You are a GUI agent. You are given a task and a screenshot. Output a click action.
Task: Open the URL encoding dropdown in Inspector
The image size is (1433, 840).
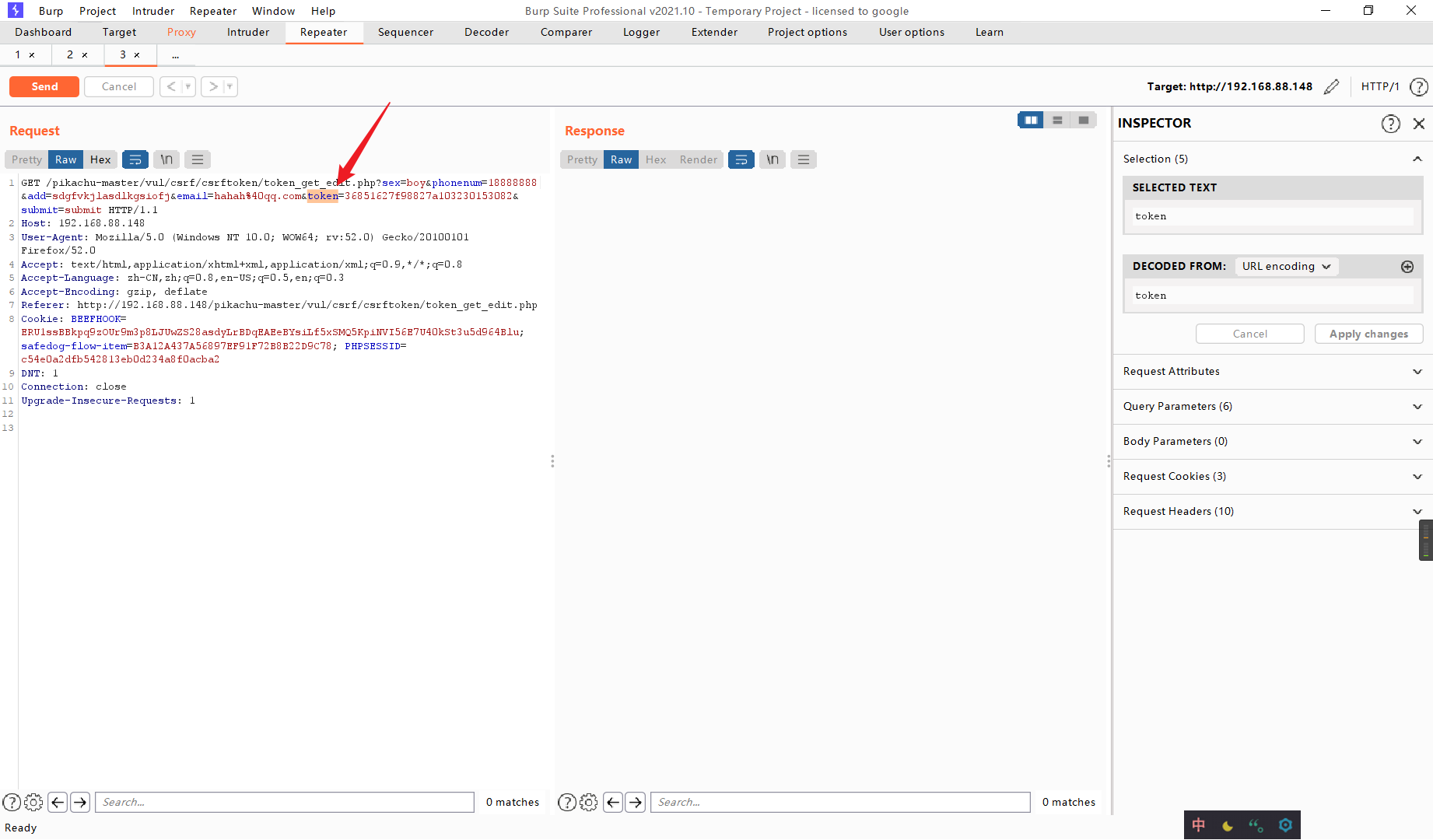tap(1286, 266)
